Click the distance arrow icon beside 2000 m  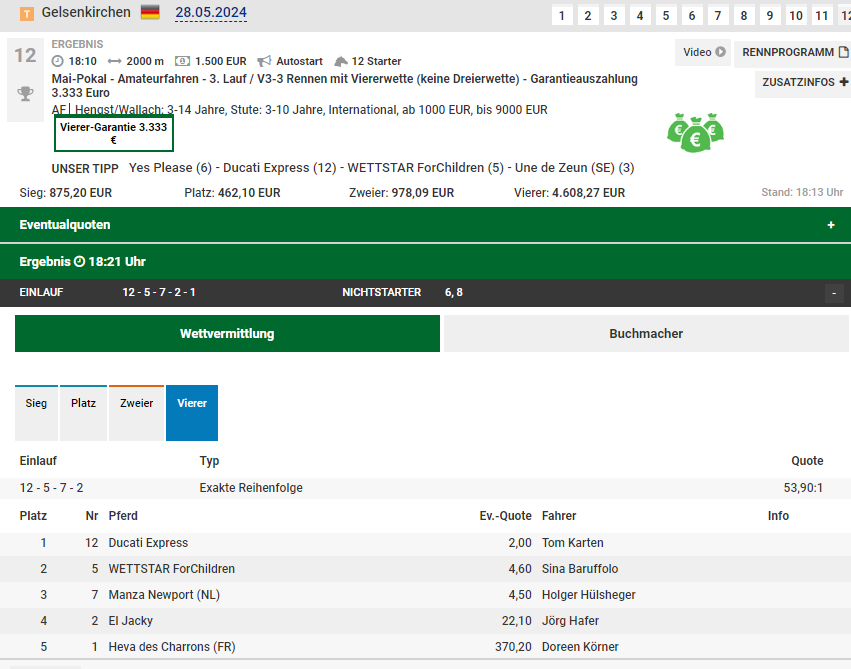tap(115, 61)
